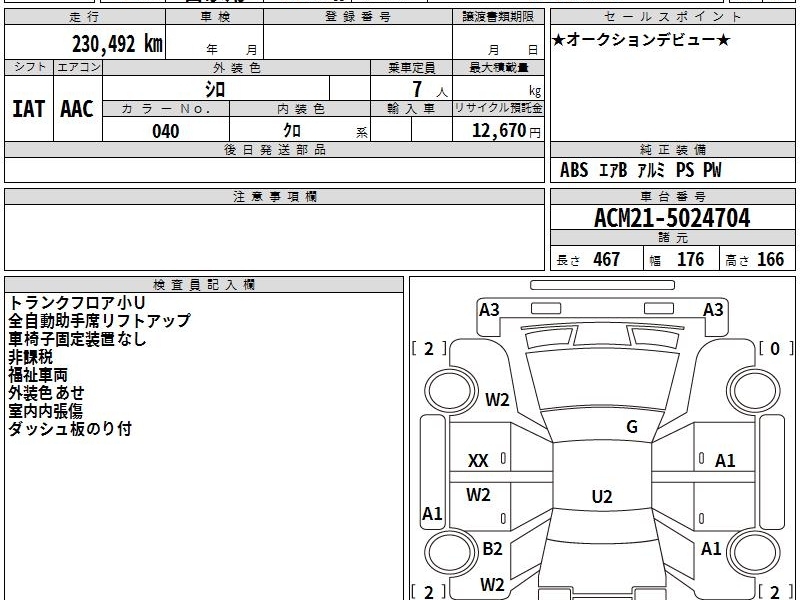
Task: Select the note 車椅子固定装置なし
Action: (x=77, y=339)
